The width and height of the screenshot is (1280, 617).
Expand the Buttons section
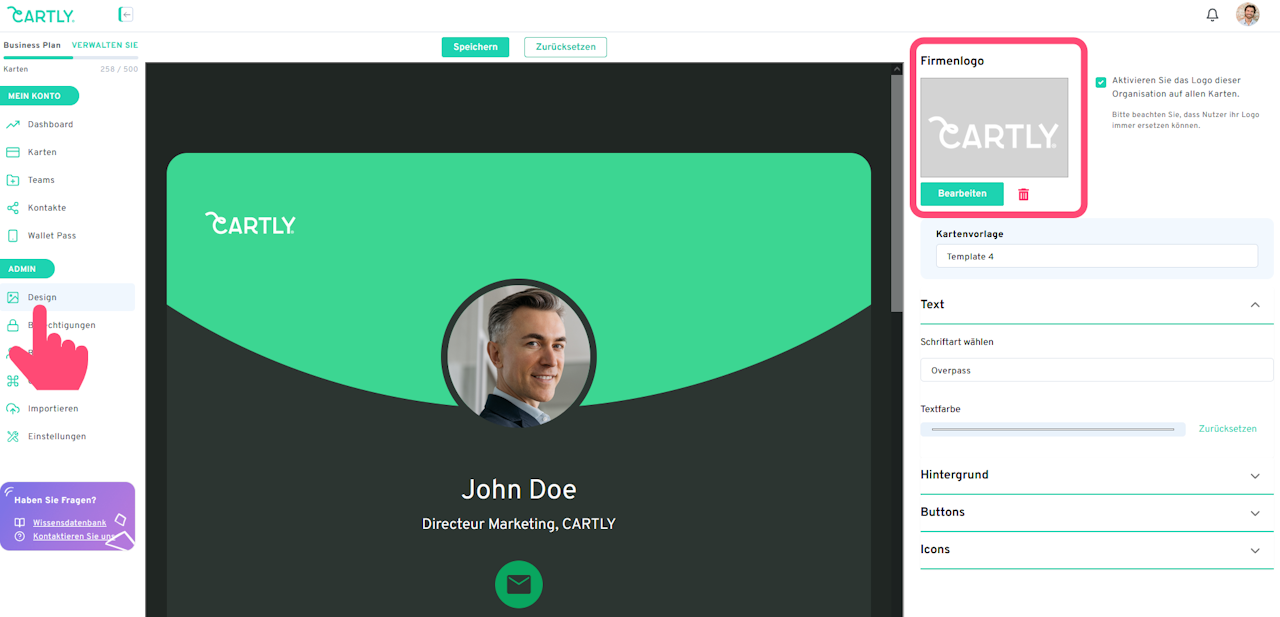[1255, 513]
